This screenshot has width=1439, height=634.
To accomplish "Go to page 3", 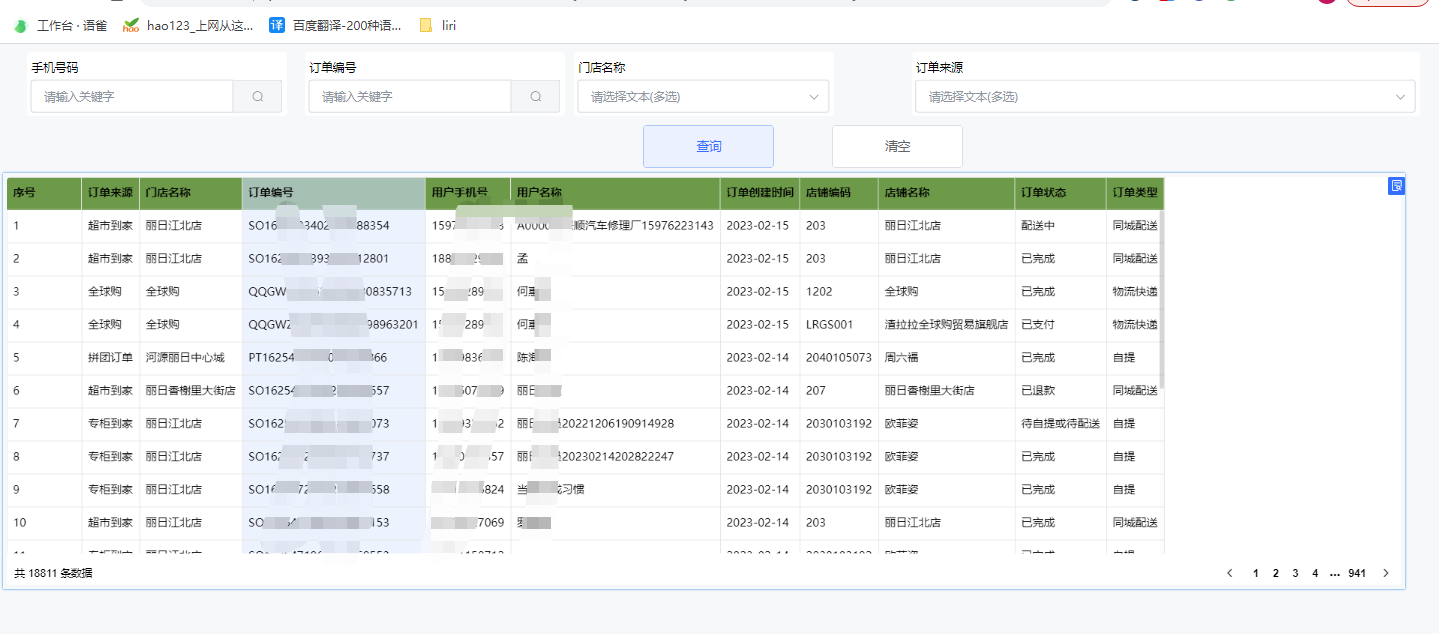I will (1295, 573).
